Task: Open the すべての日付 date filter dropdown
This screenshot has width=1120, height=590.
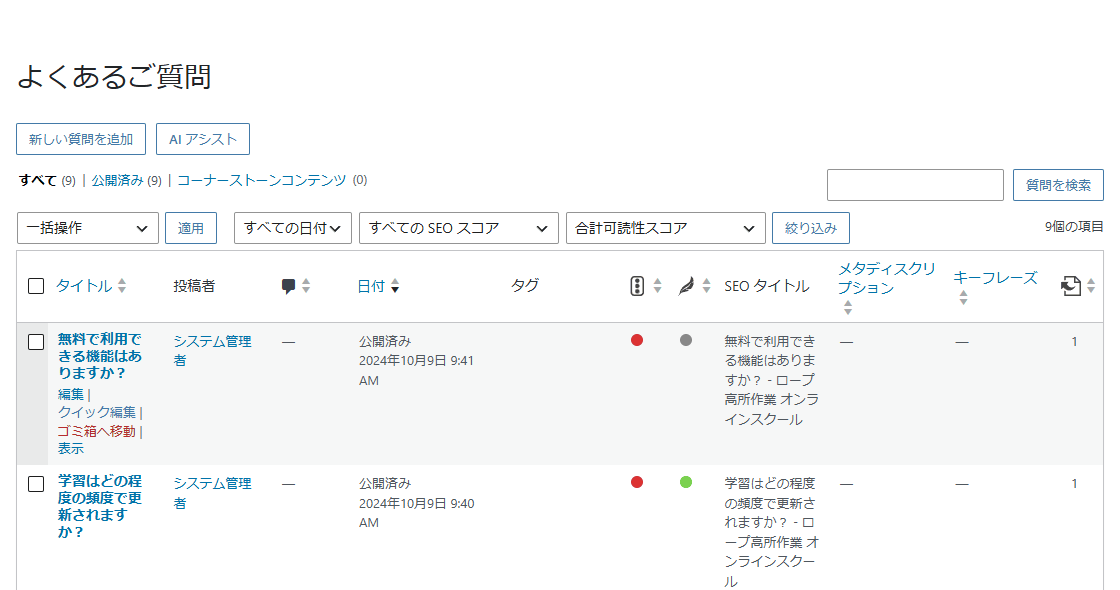Action: pos(293,228)
